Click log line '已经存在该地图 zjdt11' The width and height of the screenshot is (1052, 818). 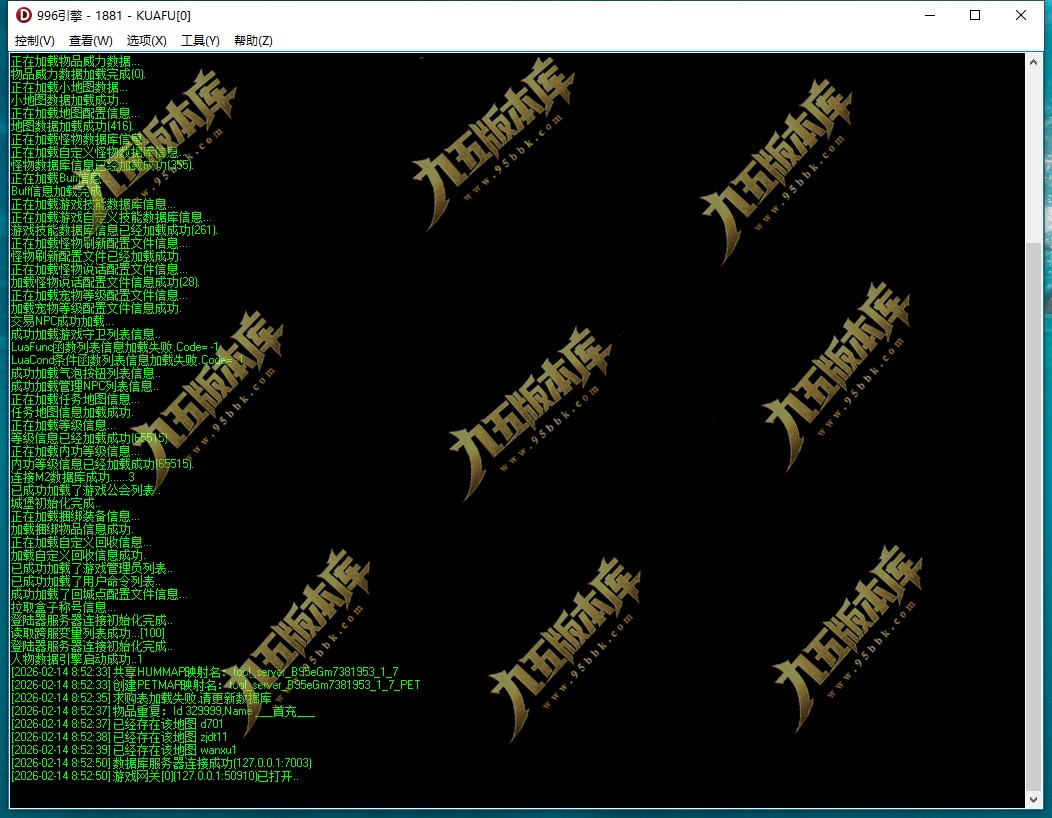point(119,737)
